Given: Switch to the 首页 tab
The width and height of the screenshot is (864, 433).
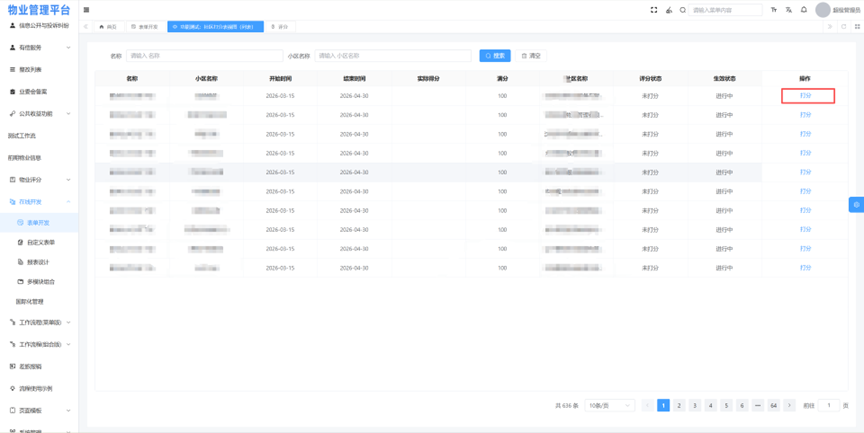Looking at the screenshot, I should [108, 27].
